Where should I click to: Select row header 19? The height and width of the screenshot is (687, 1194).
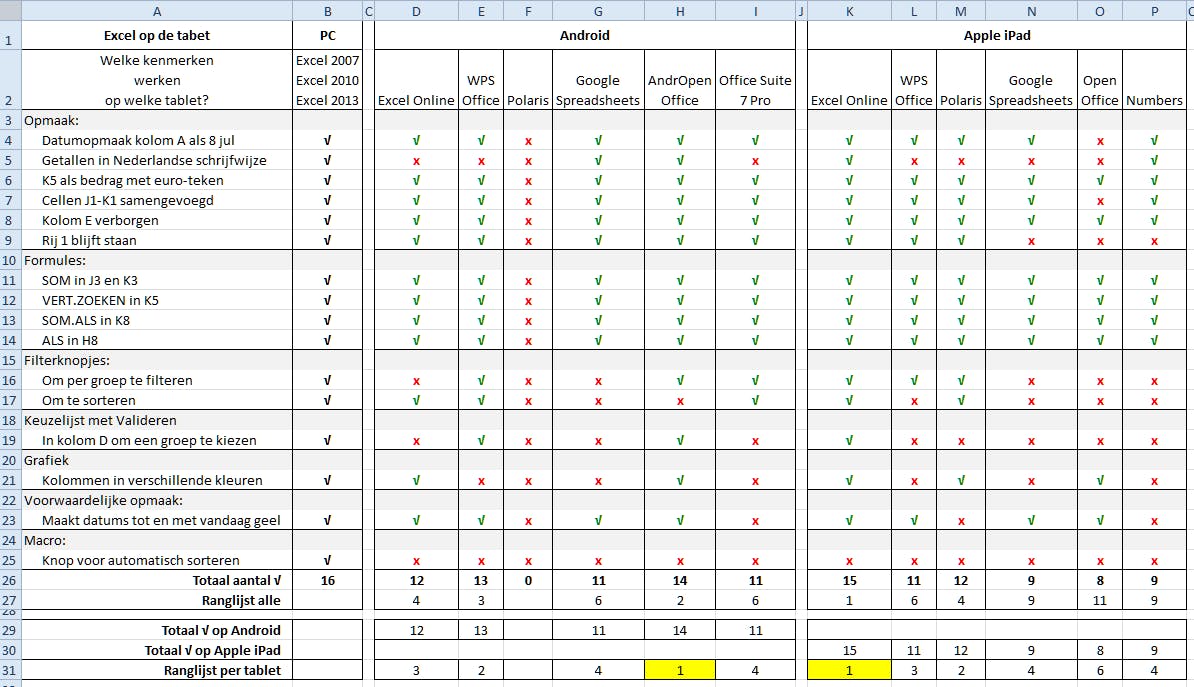pyautogui.click(x=9, y=440)
